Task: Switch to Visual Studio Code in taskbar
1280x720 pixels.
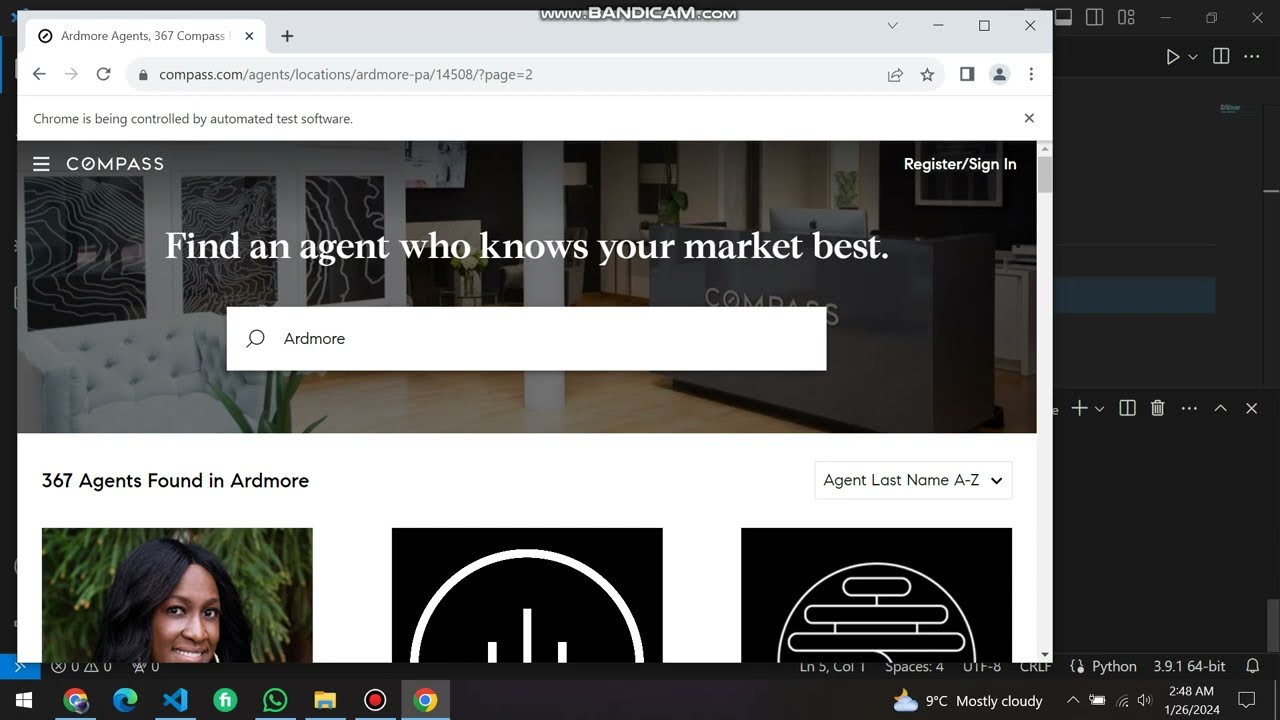Action: click(x=175, y=700)
